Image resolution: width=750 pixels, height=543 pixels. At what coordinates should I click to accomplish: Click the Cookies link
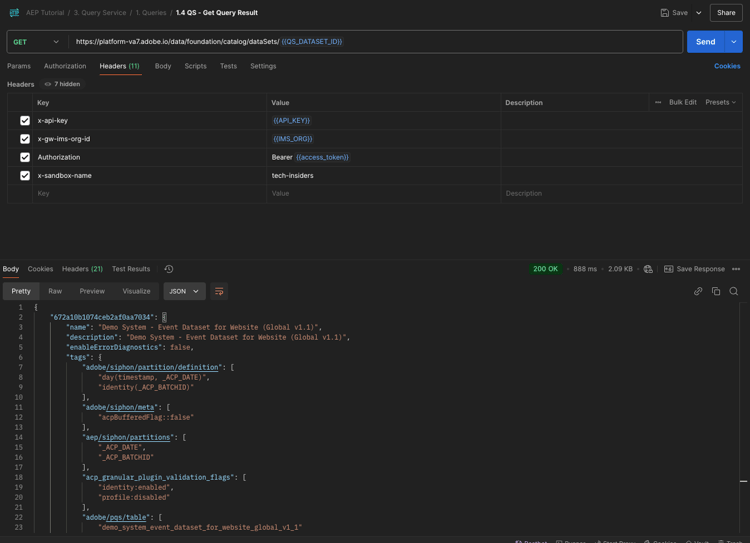[727, 66]
